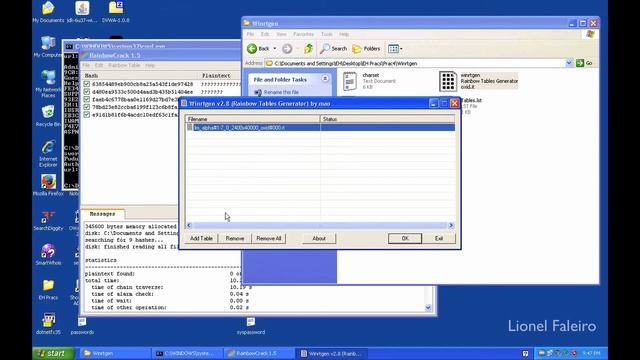Click Exit in Winrtgen dialog
This screenshot has height=360, width=640.
(x=439, y=238)
